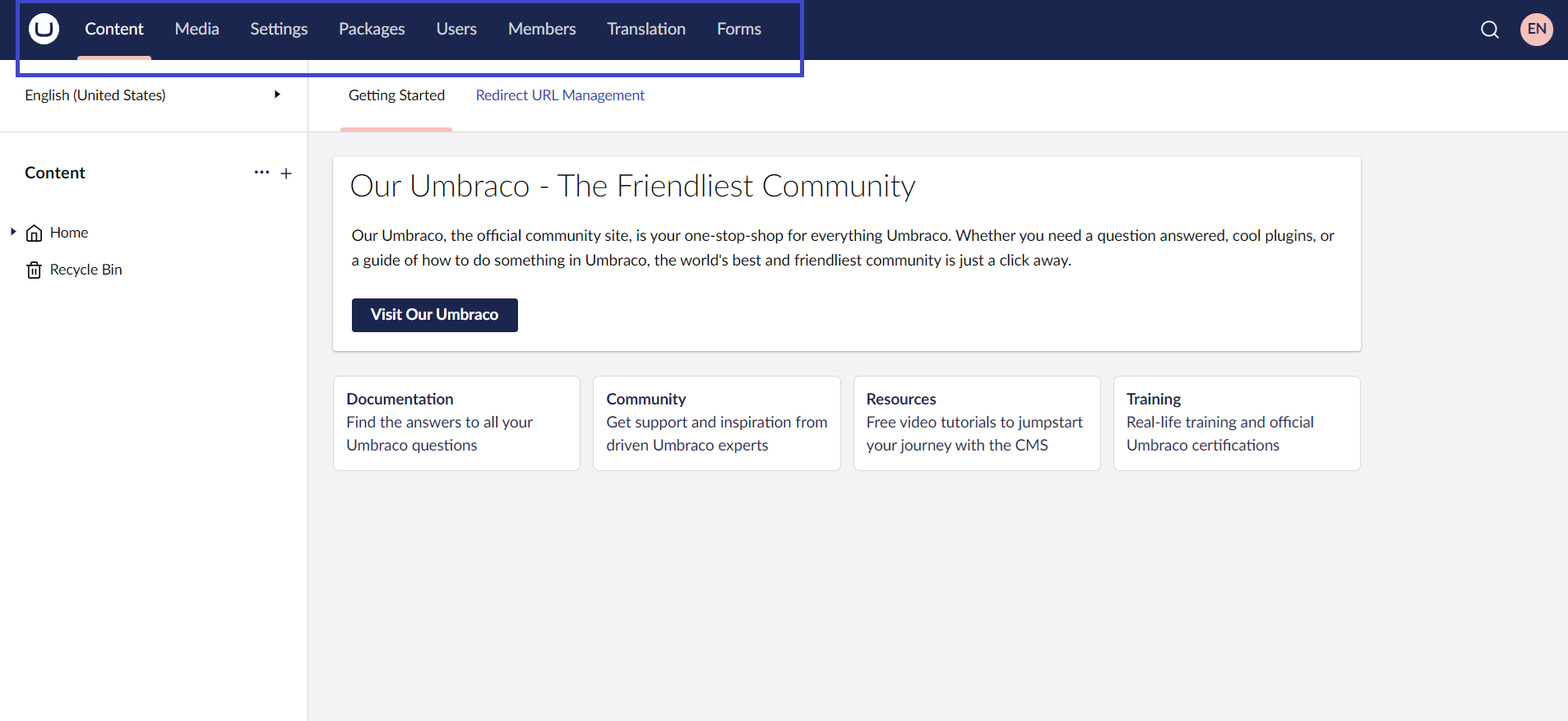Select the Getting Started tab
The width and height of the screenshot is (1568, 721).
(x=396, y=95)
